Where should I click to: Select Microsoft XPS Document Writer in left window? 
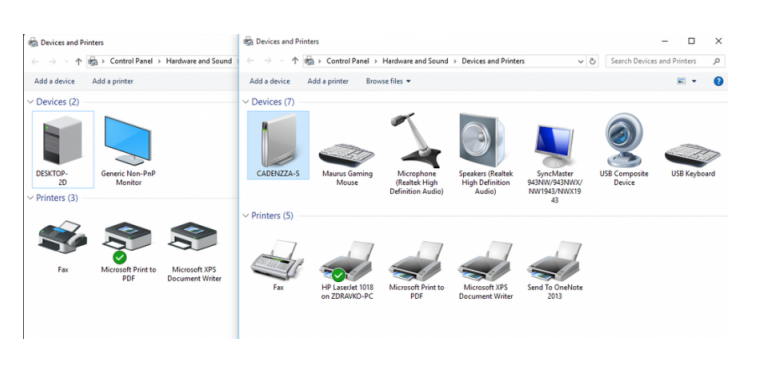point(194,252)
